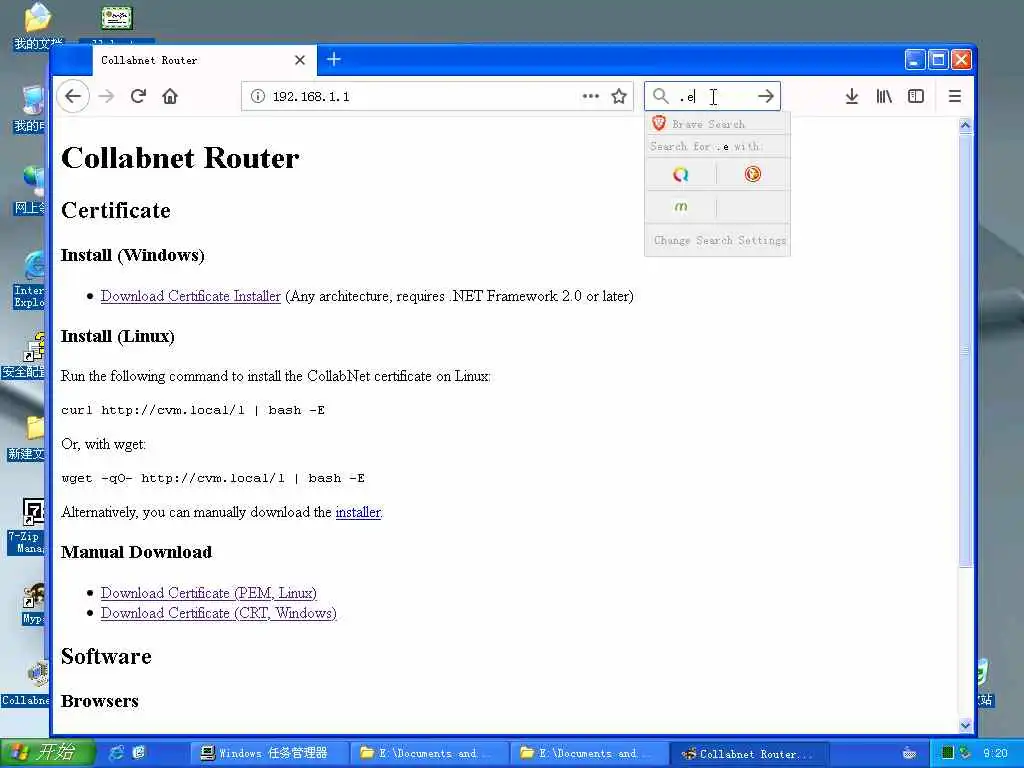
Task: Open Download Certificate (CRT, Windows) link
Action: coord(219,613)
